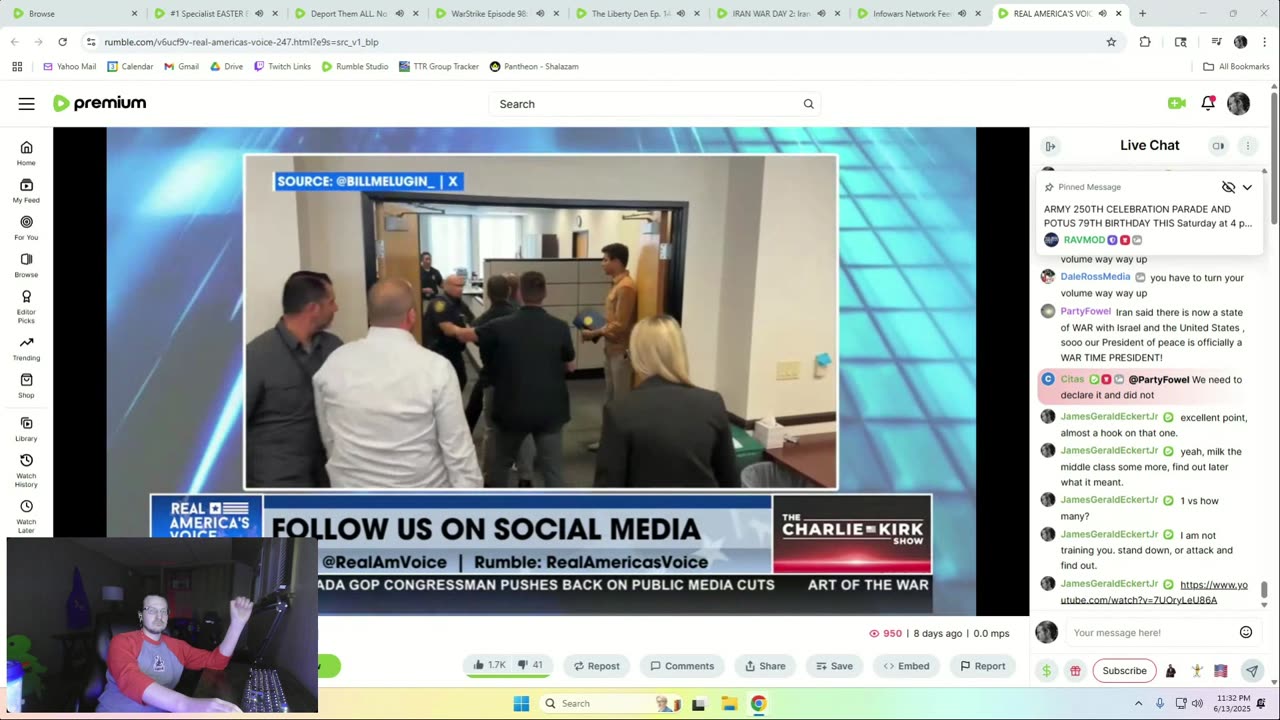Click the Share button
Screen dimensions: 1280x720
(x=765, y=666)
